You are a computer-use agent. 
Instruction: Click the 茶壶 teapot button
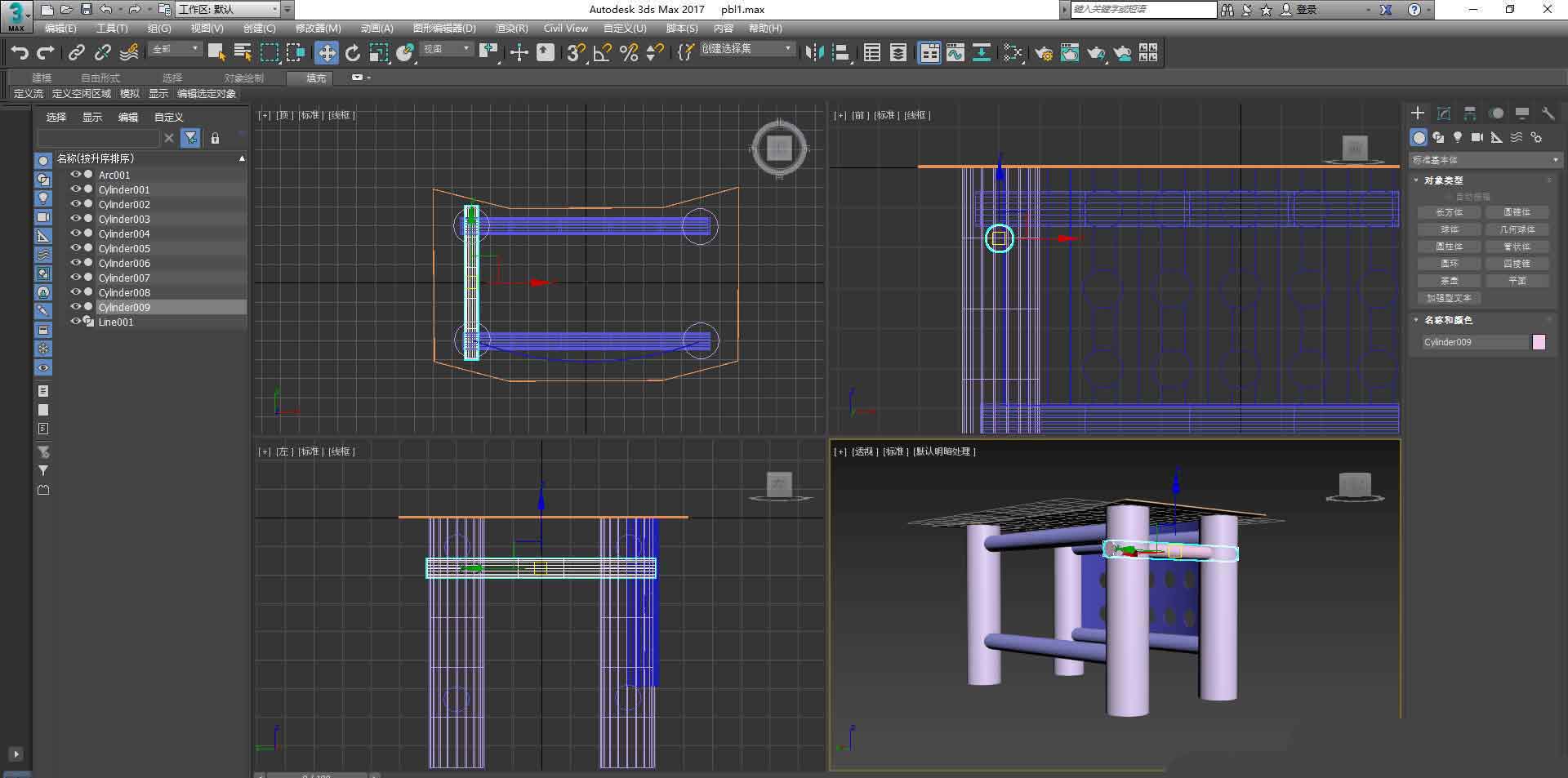pyautogui.click(x=1450, y=281)
